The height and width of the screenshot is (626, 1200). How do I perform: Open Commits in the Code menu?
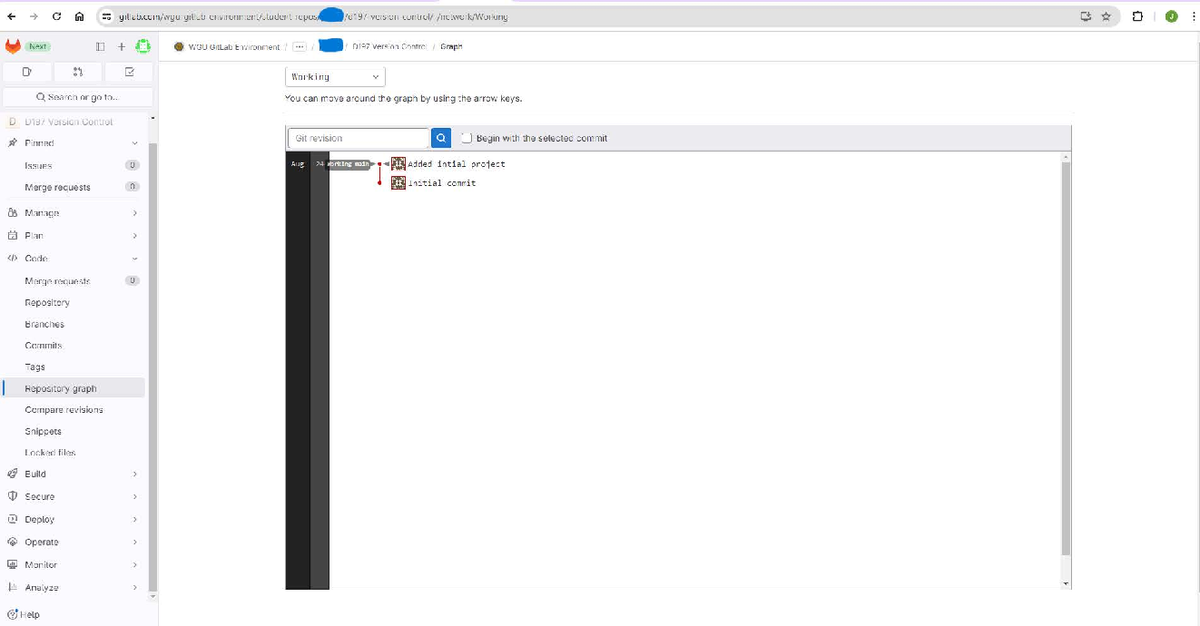click(43, 345)
